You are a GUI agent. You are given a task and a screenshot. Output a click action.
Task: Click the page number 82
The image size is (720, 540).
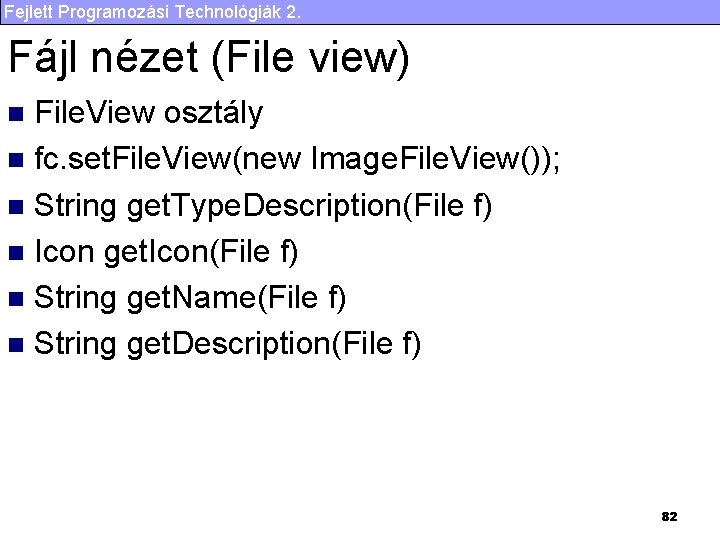[669, 516]
